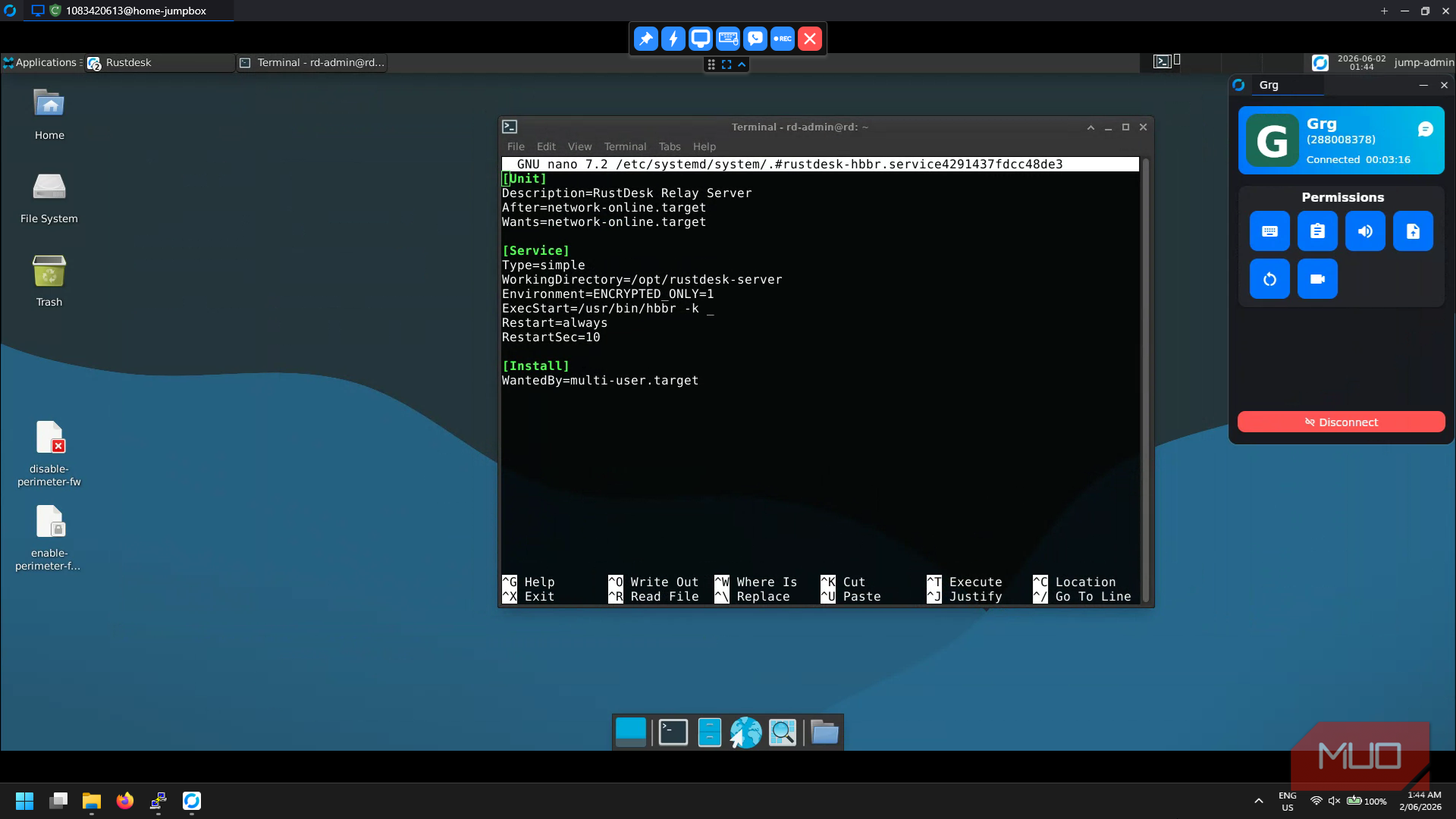Toggle remote restart permission for Grg

[1269, 279]
